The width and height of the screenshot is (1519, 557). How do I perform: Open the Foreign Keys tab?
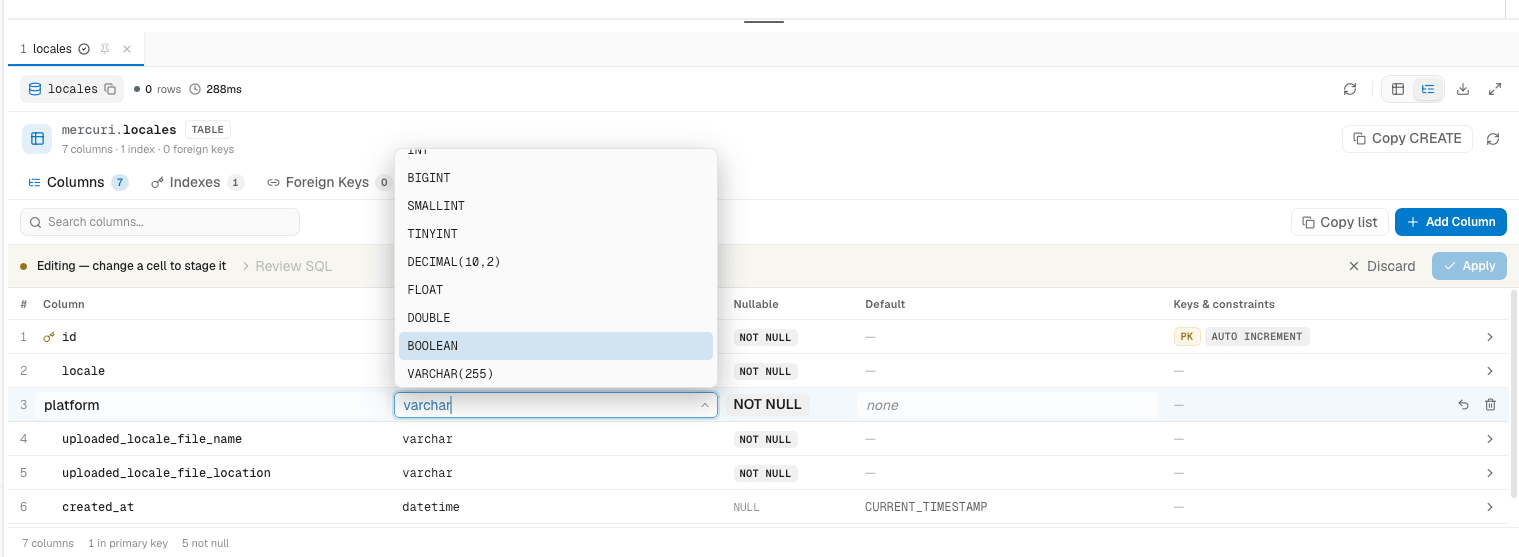(330, 182)
